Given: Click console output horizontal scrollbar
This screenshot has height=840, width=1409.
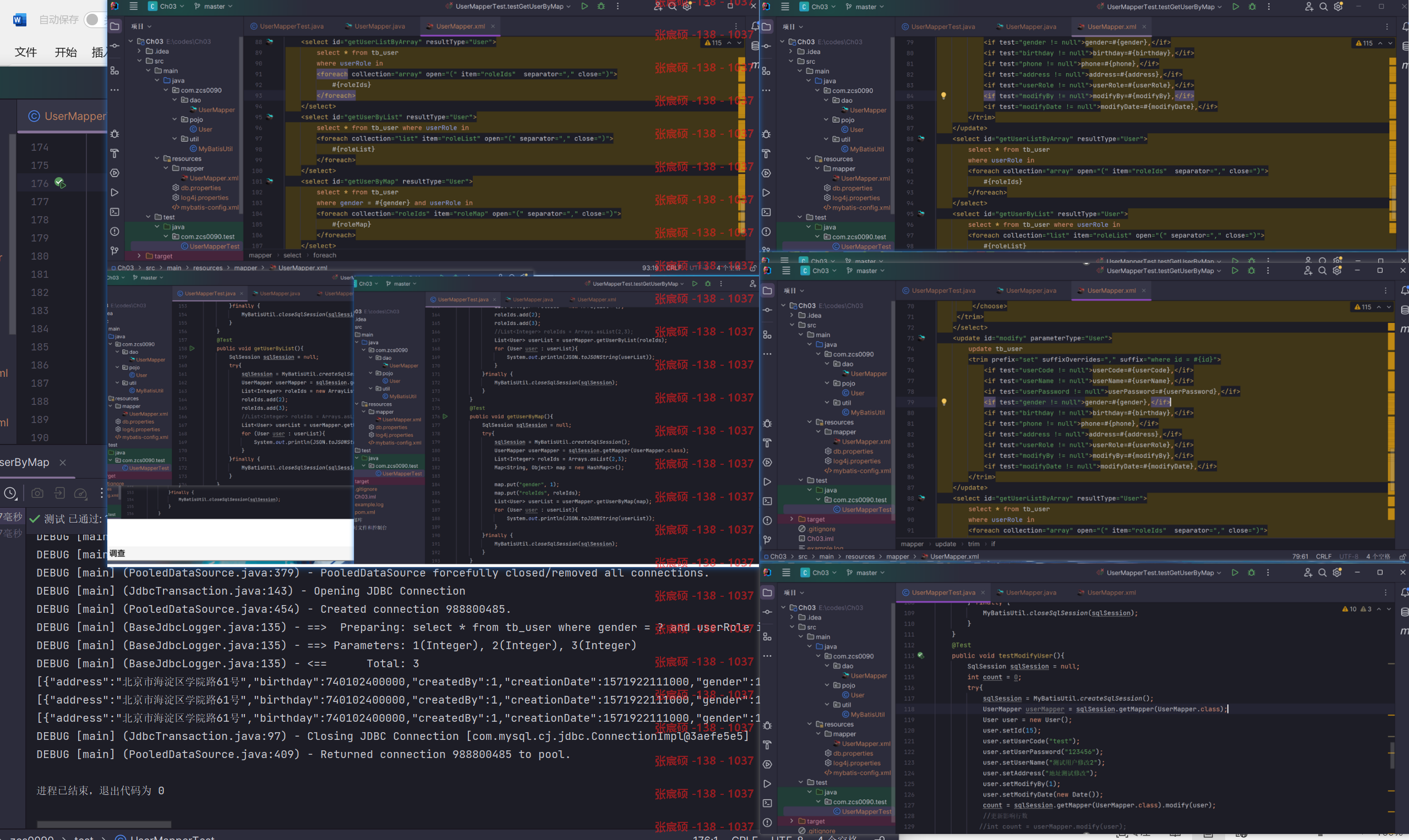Looking at the screenshot, I should pyautogui.click(x=103, y=824).
